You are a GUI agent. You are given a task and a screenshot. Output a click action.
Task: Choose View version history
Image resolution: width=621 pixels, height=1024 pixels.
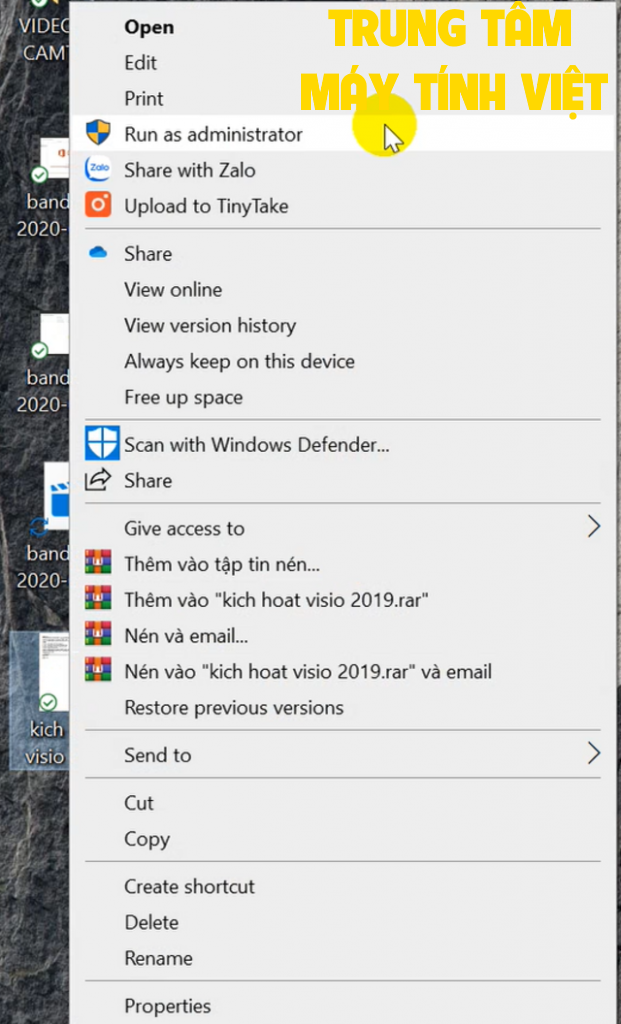[x=209, y=326]
